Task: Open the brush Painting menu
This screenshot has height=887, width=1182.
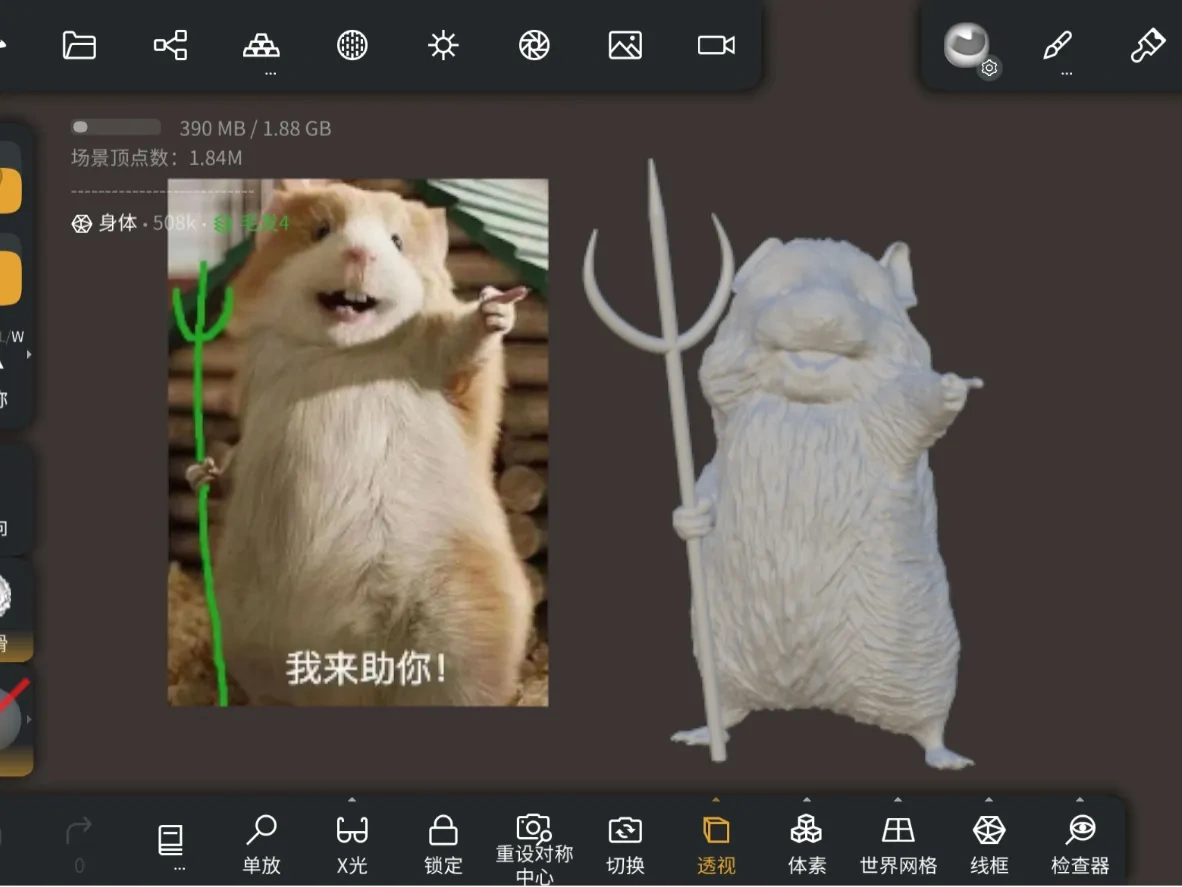Action: click(x=1147, y=45)
